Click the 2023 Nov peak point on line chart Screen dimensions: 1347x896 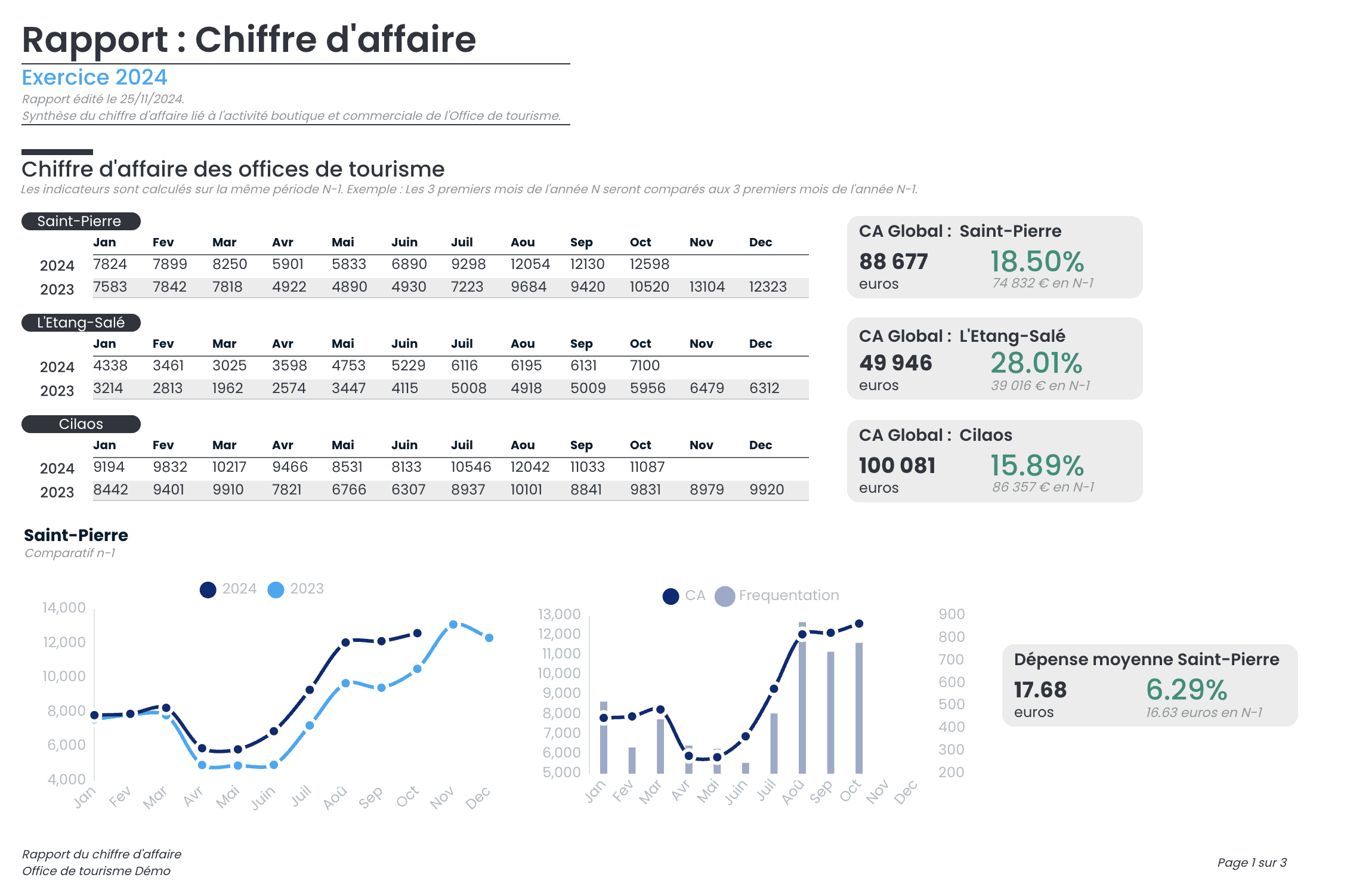453,625
